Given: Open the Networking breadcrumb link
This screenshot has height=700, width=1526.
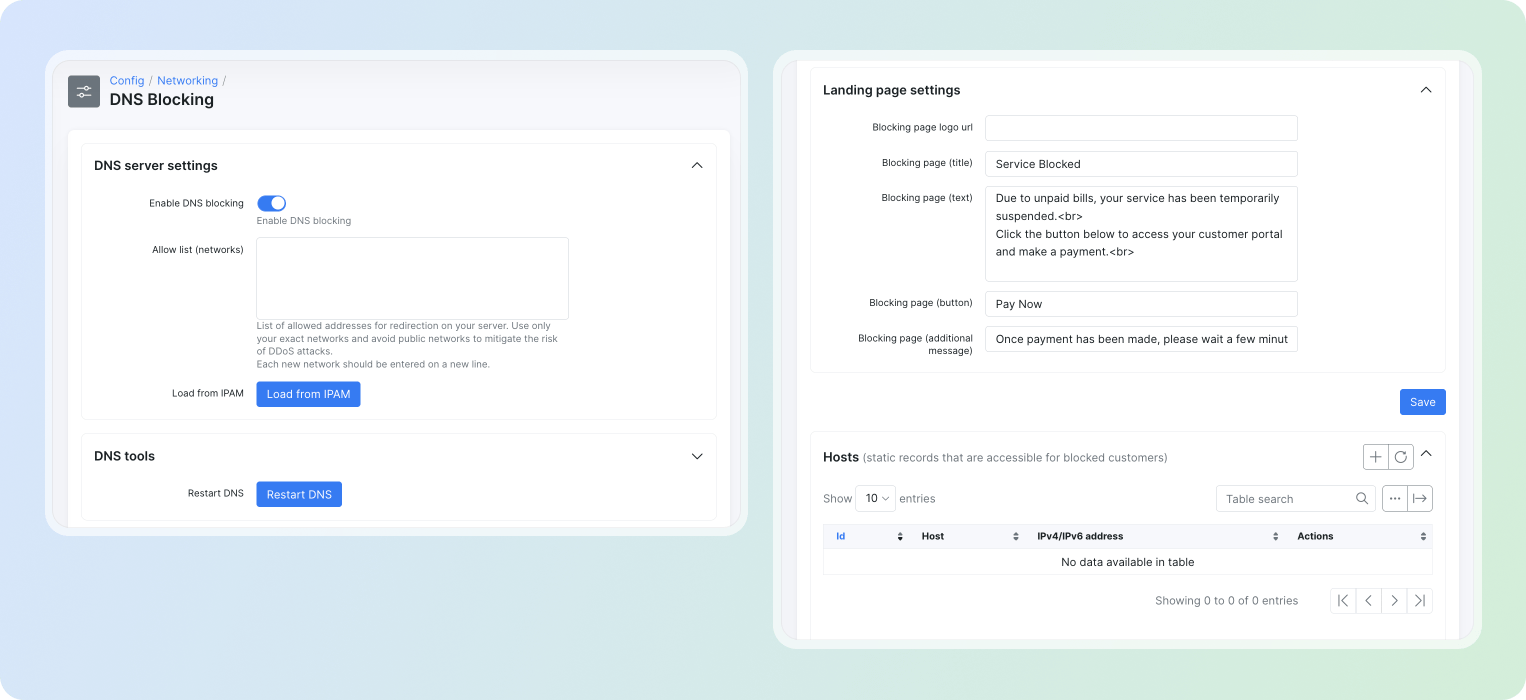Looking at the screenshot, I should [187, 81].
